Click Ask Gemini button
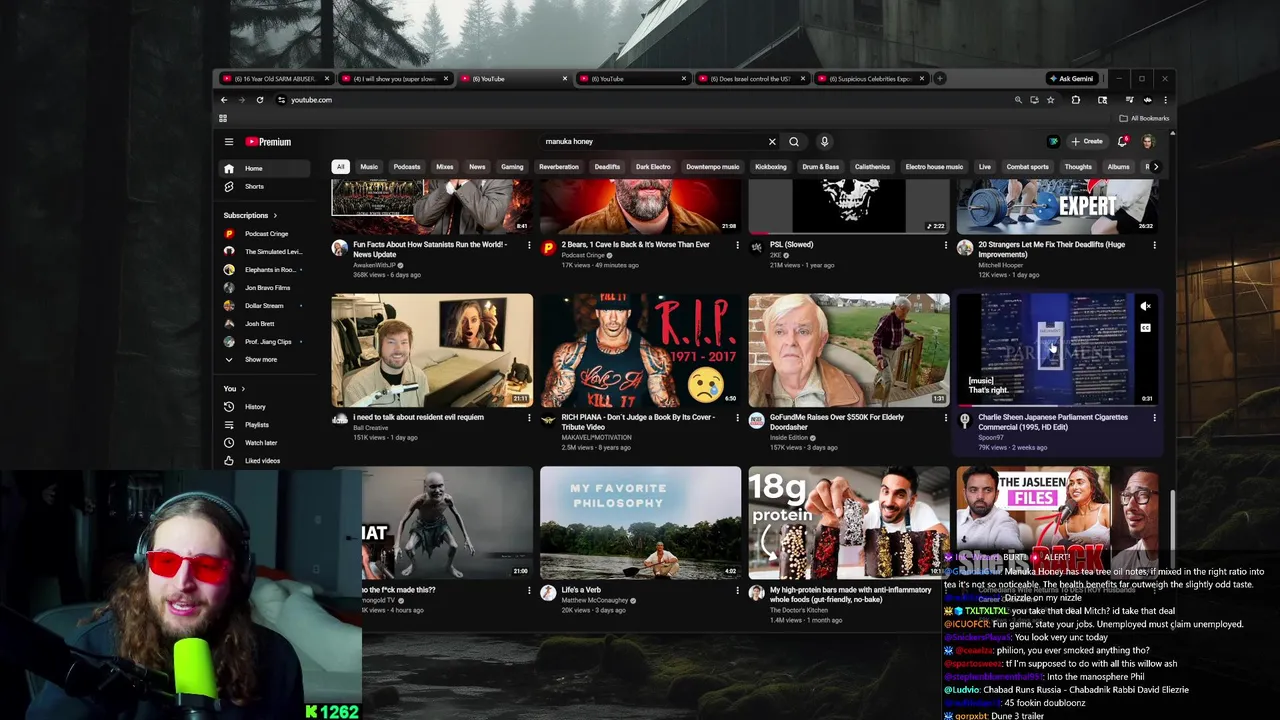1280x720 pixels. click(1071, 78)
